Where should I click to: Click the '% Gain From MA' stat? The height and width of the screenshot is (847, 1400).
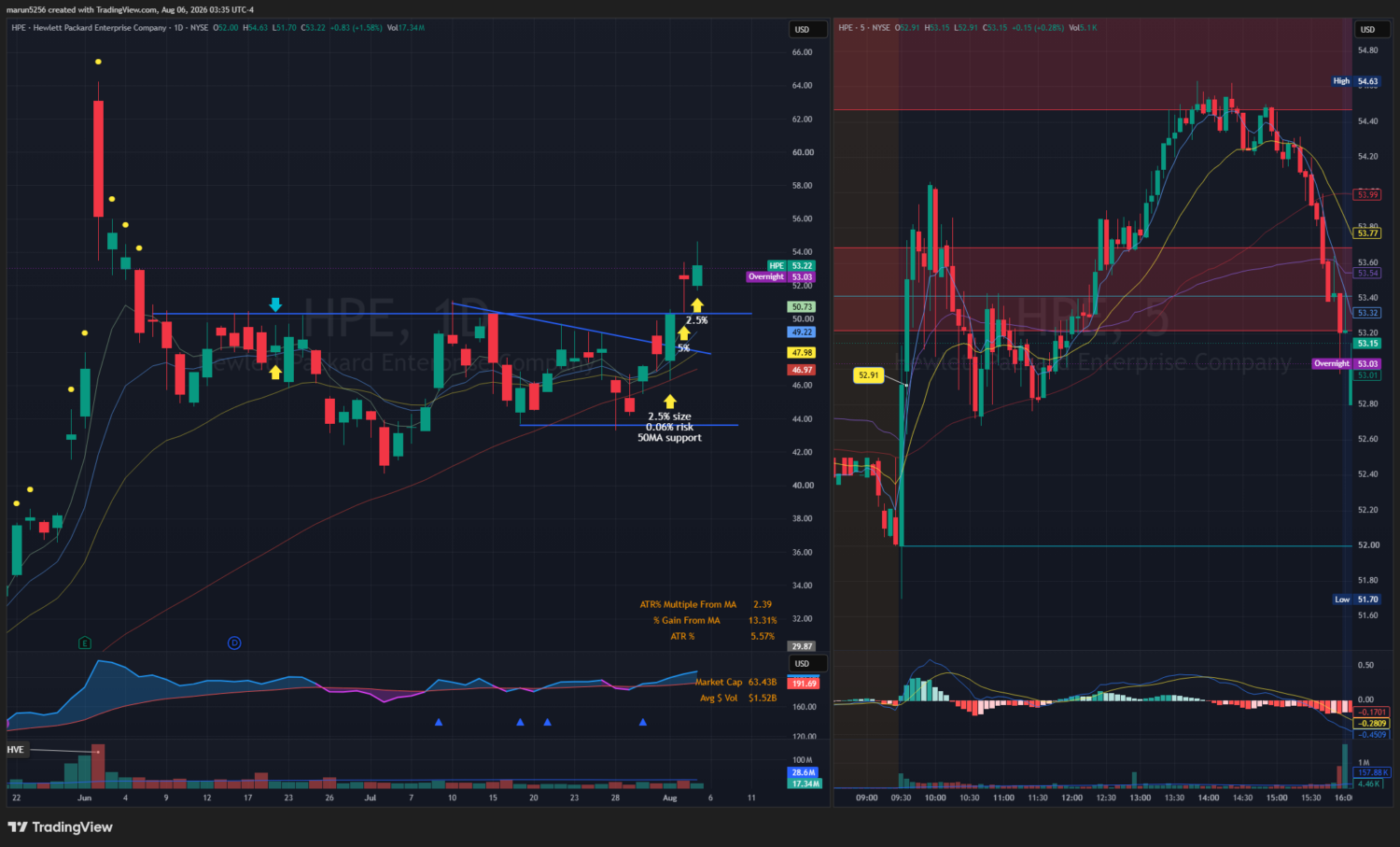[714, 621]
